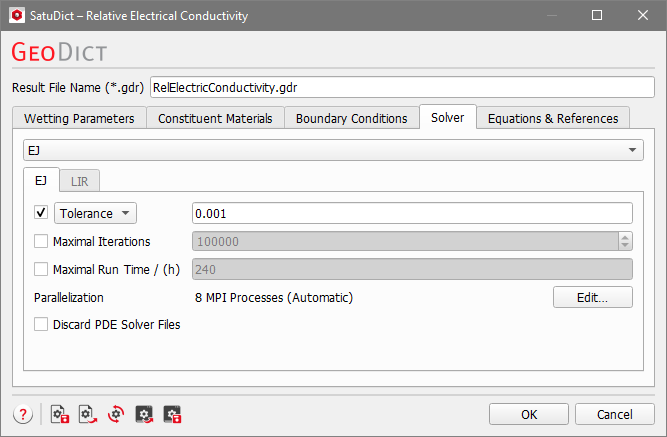The image size is (667, 437).
Task: Open help via the red question mark
Action: (23, 414)
